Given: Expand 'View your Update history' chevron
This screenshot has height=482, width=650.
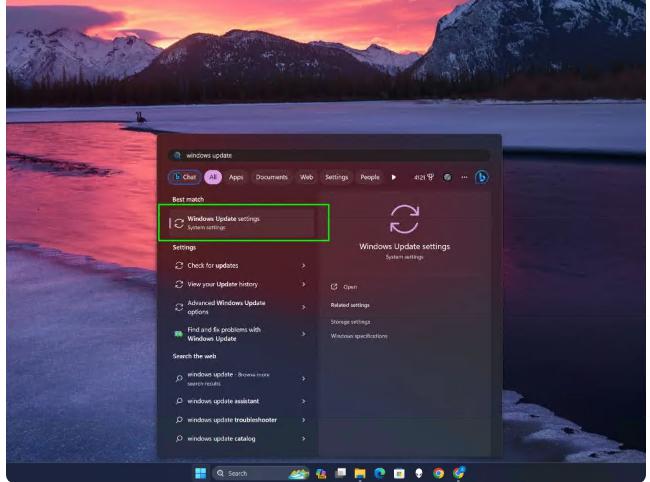Looking at the screenshot, I should click(303, 284).
